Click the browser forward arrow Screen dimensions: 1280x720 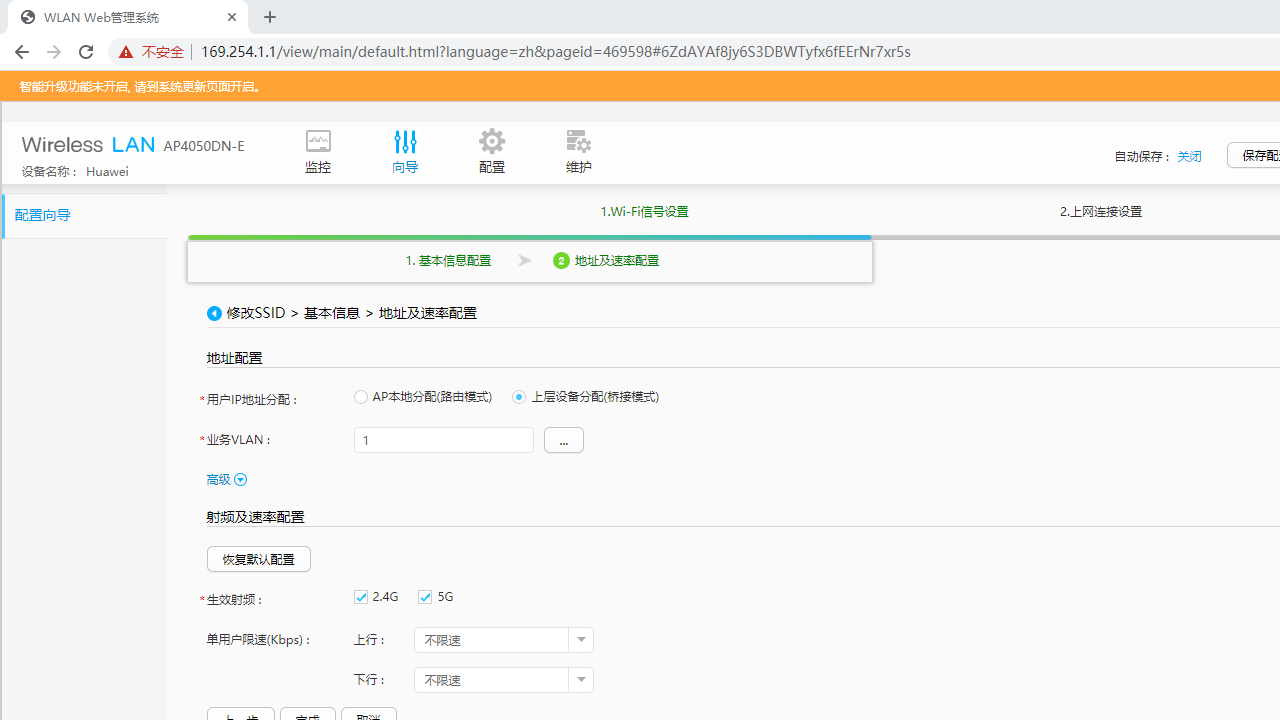(x=54, y=52)
